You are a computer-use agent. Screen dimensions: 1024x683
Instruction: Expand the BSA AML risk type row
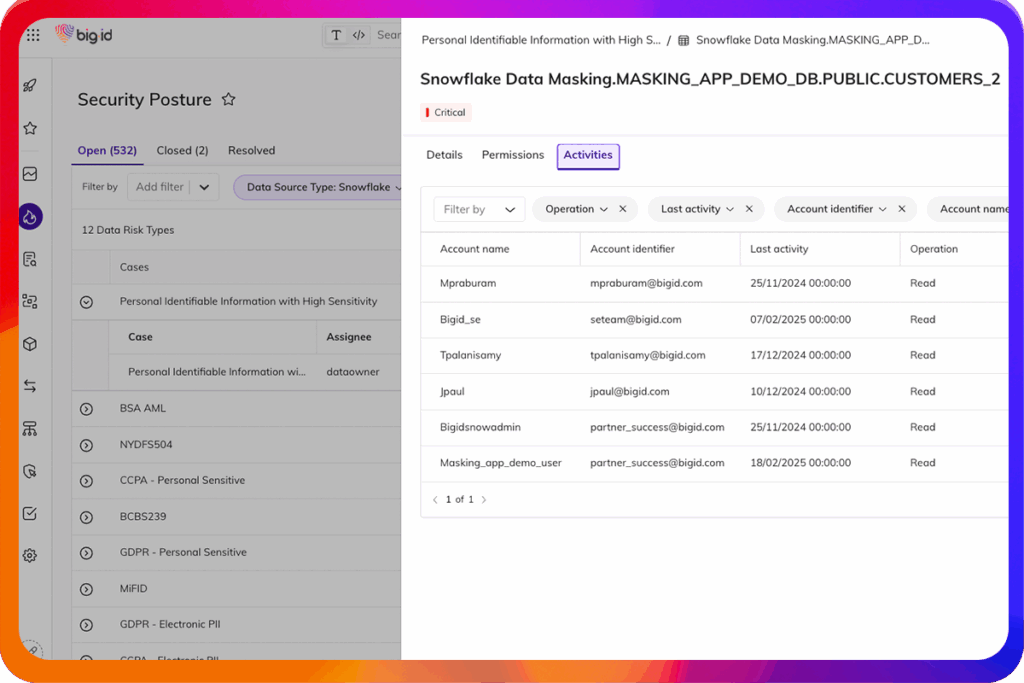[x=86, y=409]
